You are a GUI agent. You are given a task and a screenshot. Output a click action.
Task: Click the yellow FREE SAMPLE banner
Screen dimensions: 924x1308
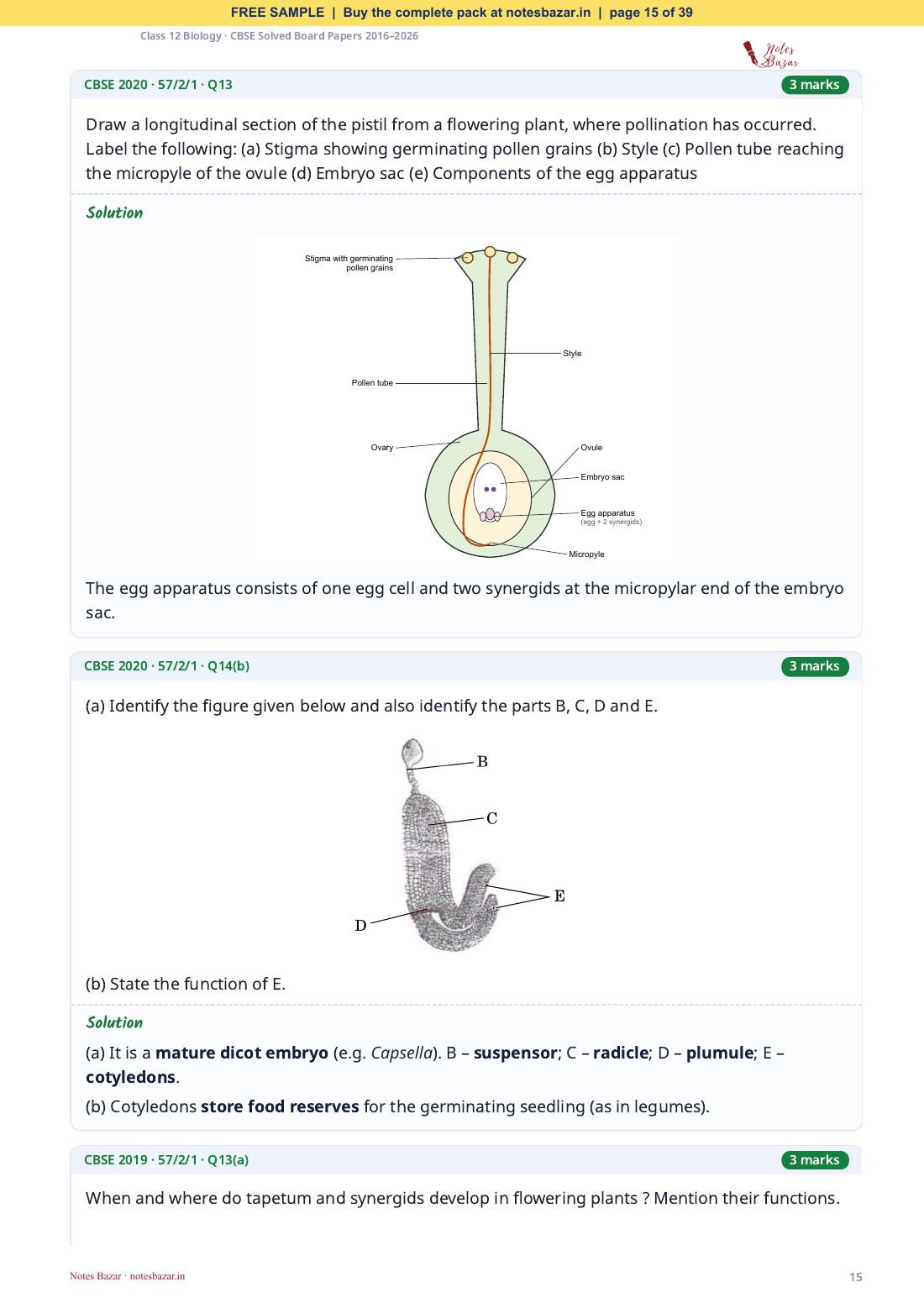click(462, 13)
